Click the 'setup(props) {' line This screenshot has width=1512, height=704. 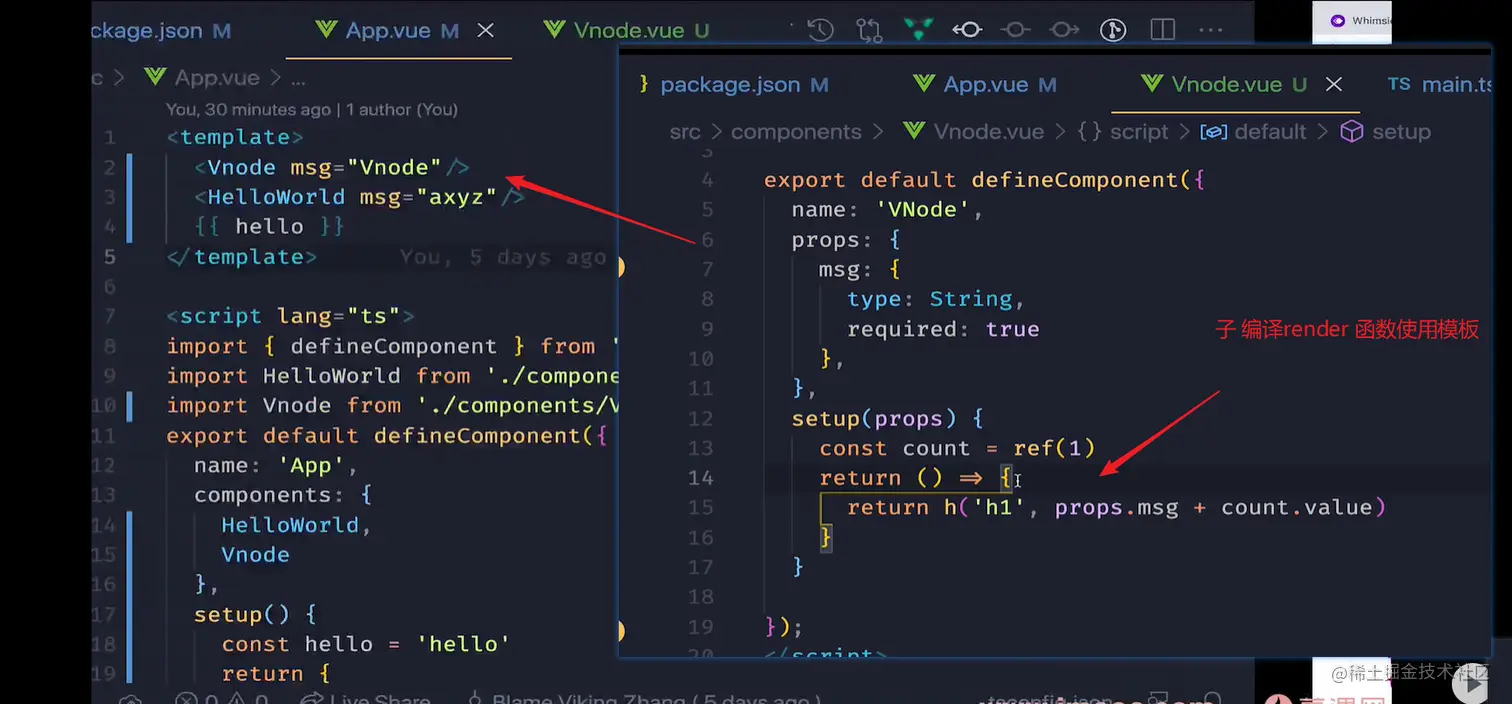point(888,418)
